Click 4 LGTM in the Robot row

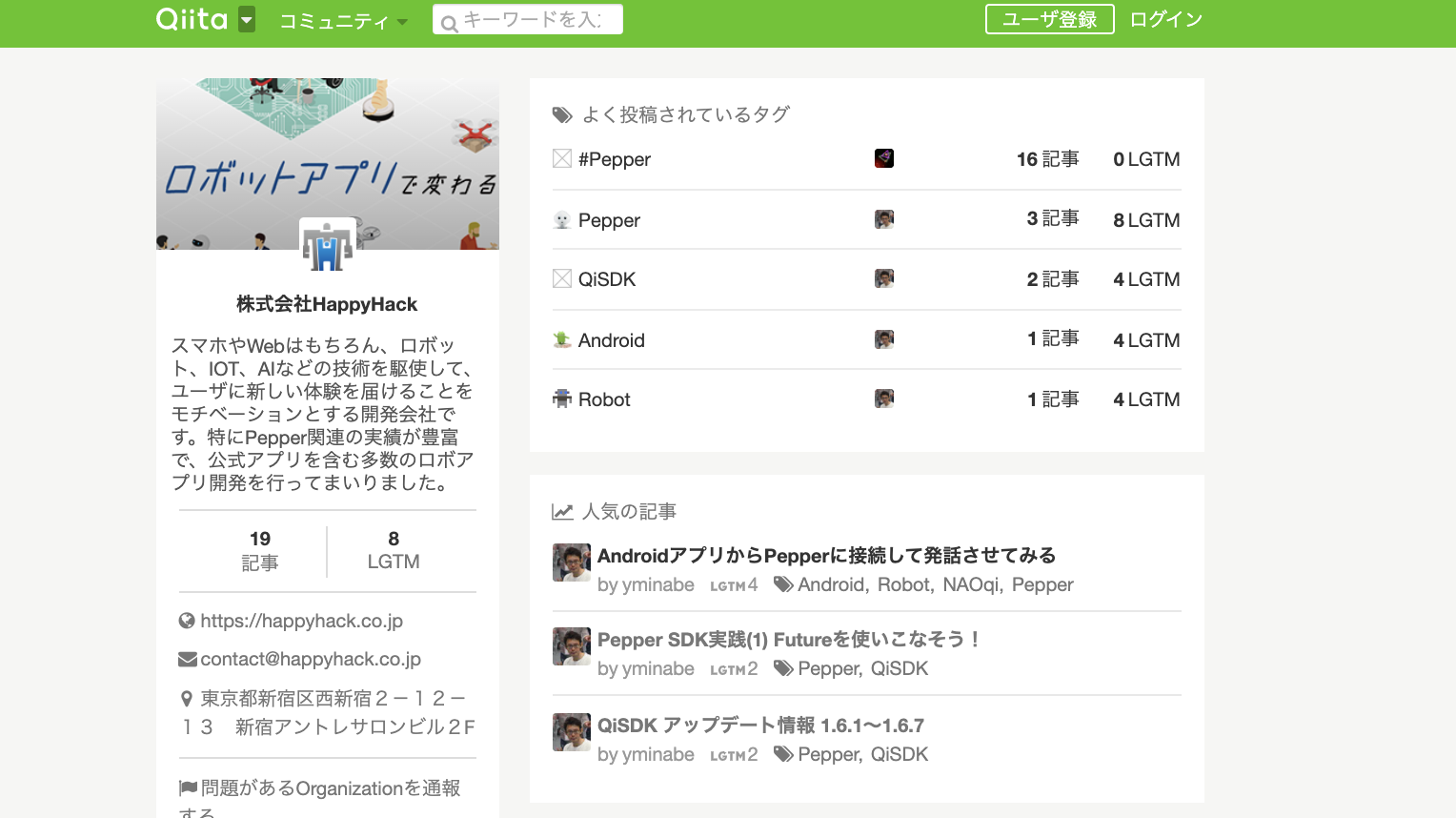point(1146,399)
